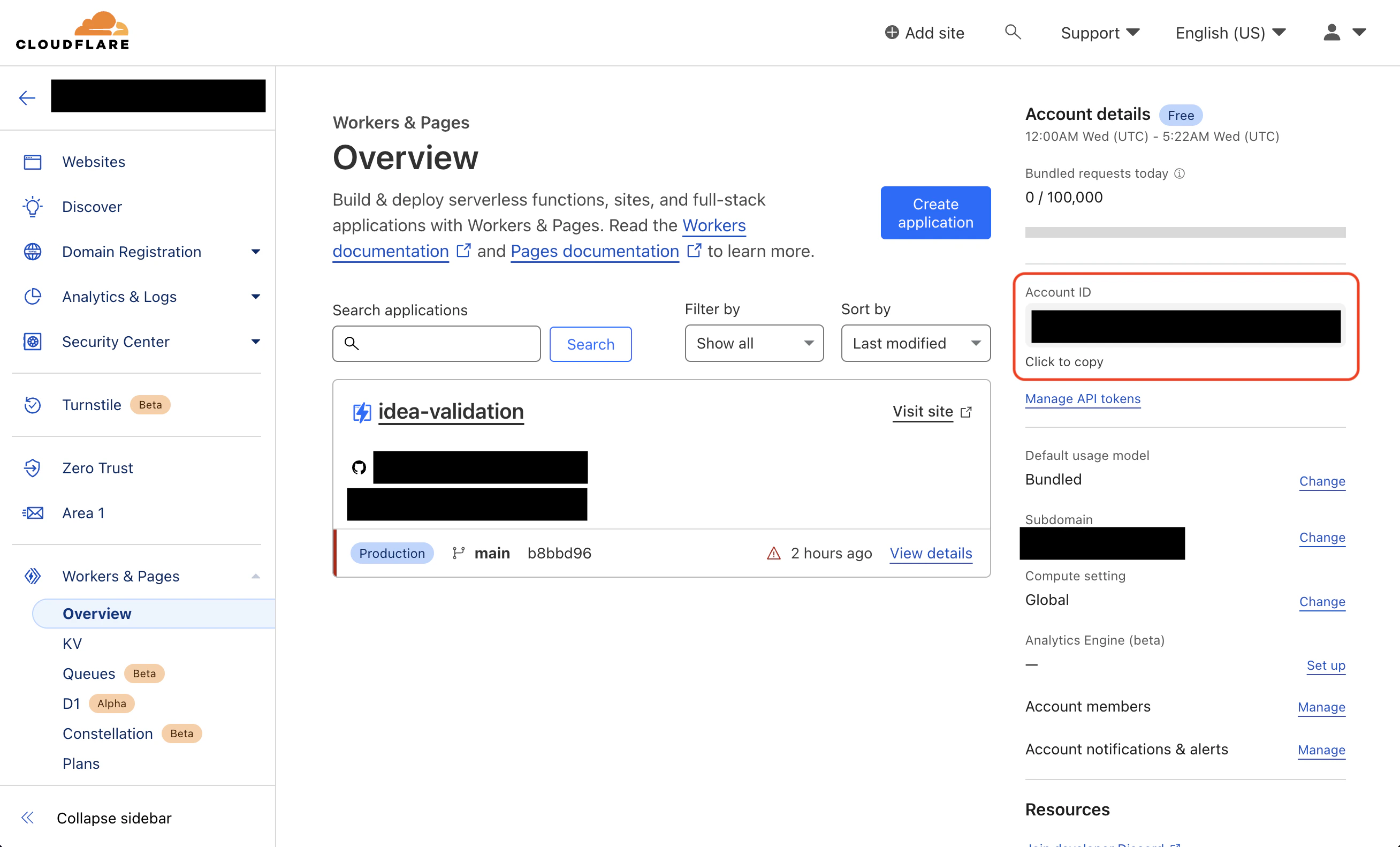Collapse the Workers & Pages section arrow
The image size is (1400, 847).
click(256, 576)
